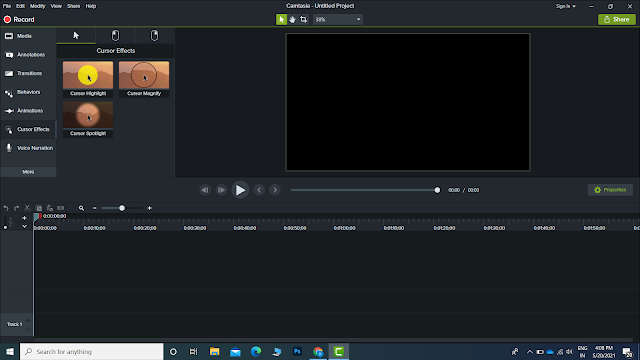
Task: Open Task View from taskbar
Action: [193, 351]
